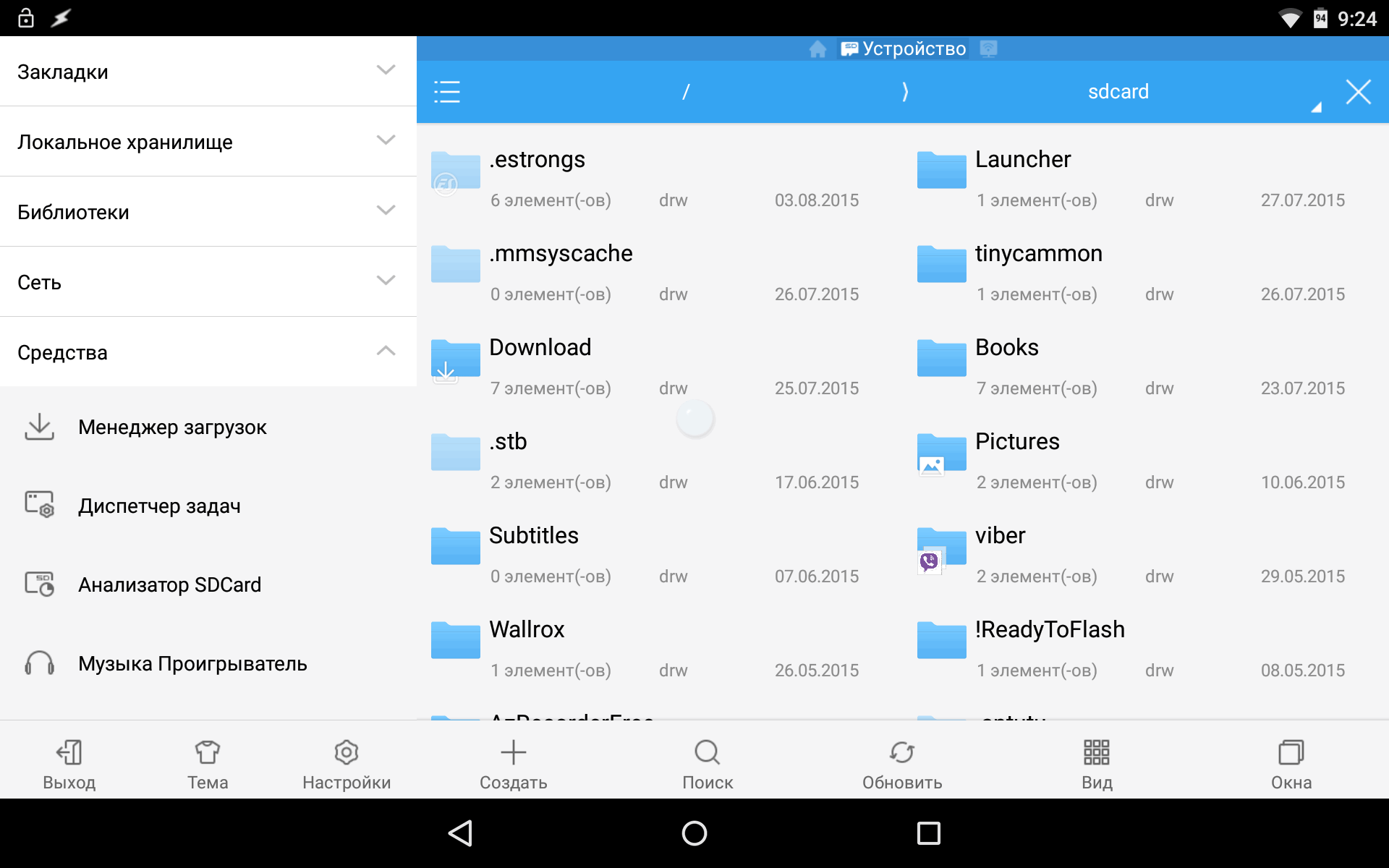Tap the Библиотеки label
This screenshot has width=1389, height=868.
(73, 212)
